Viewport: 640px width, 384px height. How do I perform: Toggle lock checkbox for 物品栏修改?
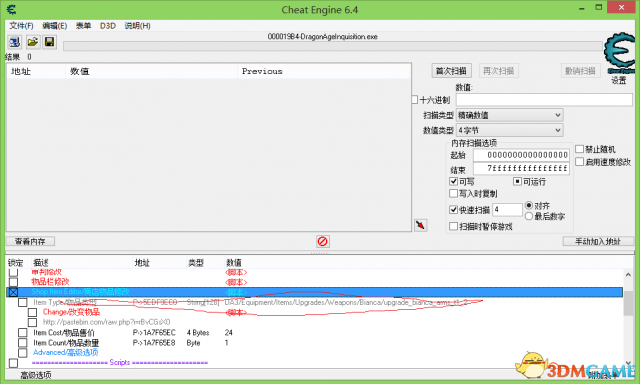13,282
